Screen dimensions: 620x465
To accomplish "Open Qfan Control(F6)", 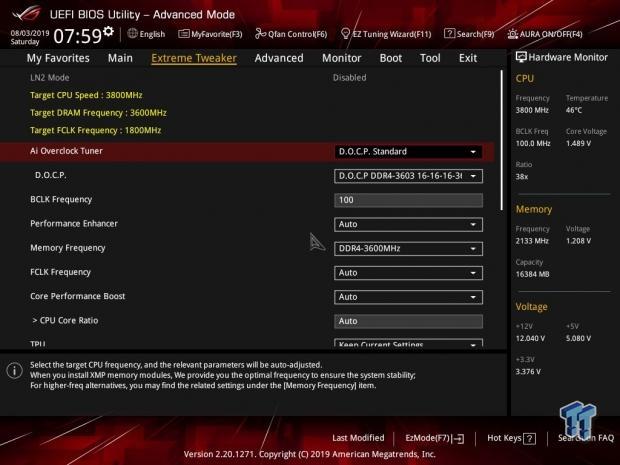I will coord(297,34).
